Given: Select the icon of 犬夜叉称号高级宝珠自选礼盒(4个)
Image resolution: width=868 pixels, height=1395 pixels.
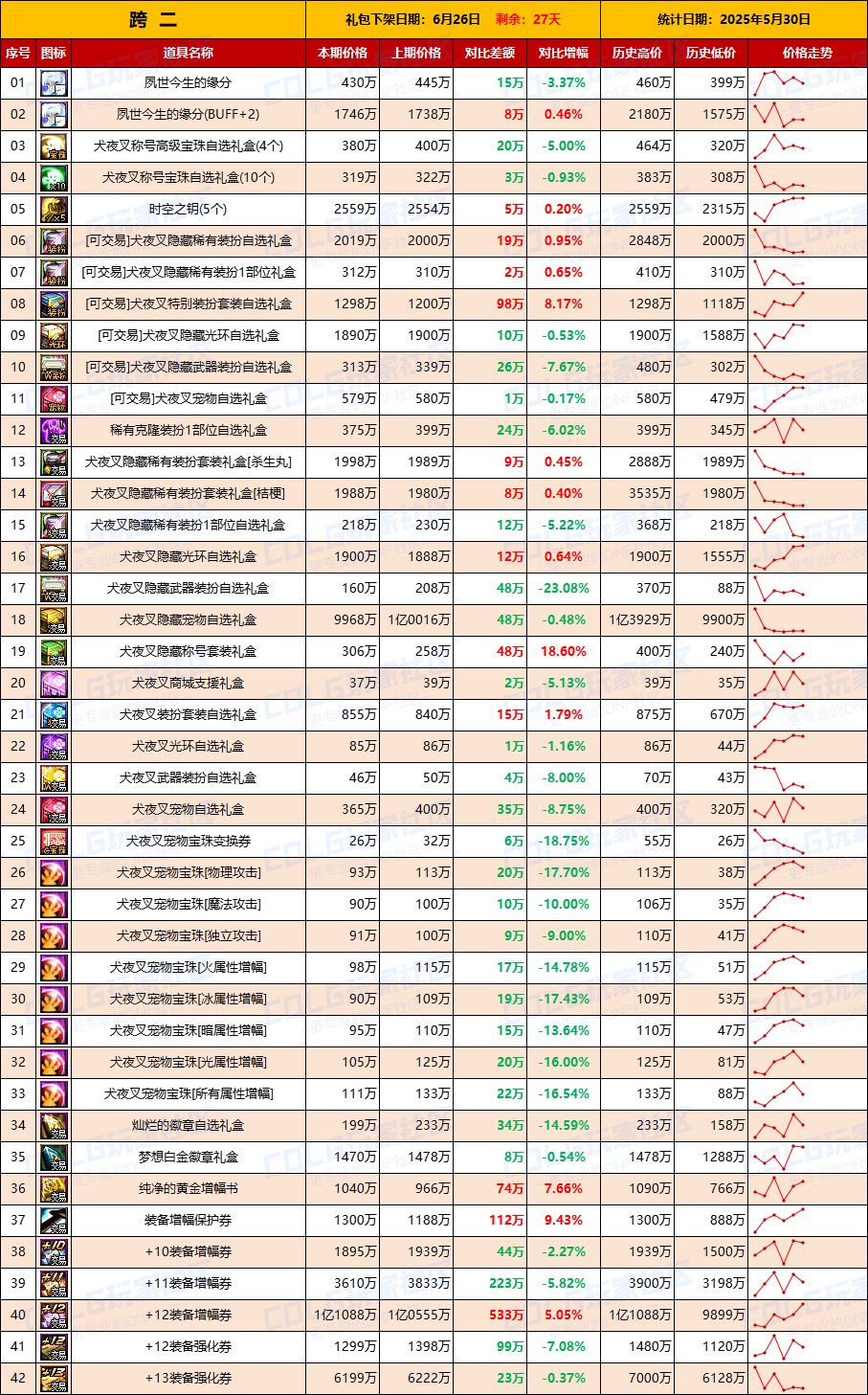Looking at the screenshot, I should (54, 146).
